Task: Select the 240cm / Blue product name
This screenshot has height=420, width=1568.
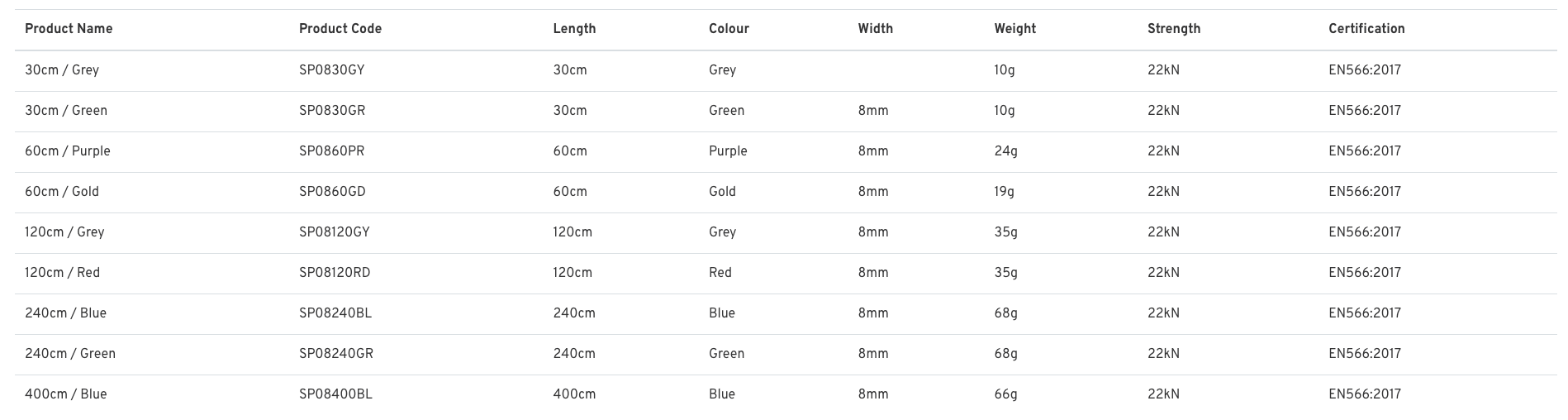Action: pyautogui.click(x=66, y=313)
